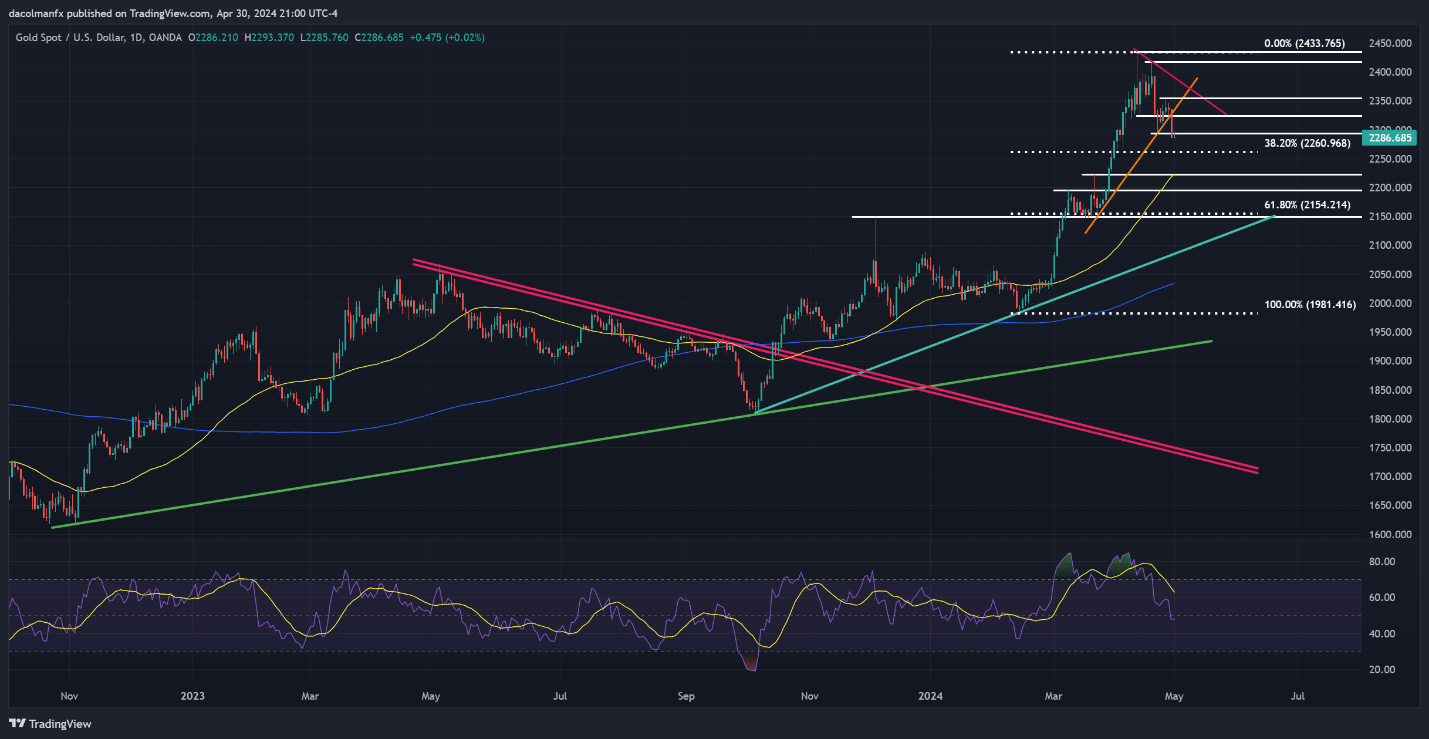The height and width of the screenshot is (739, 1429).
Task: Click the short orange trendline near the April highs
Action: 1141,155
